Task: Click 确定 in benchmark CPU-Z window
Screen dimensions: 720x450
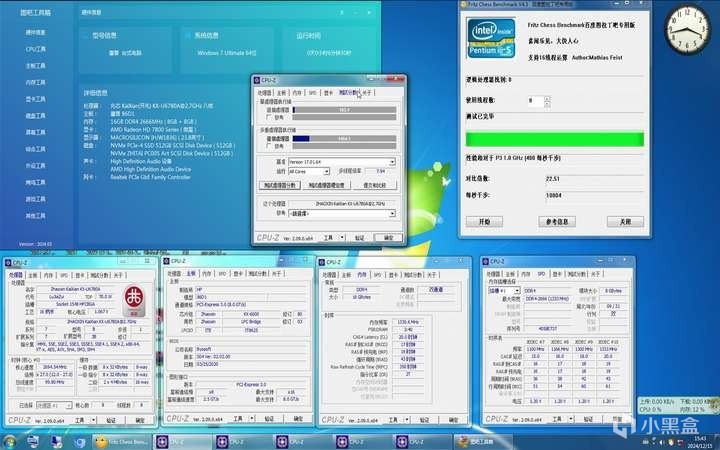Action: click(x=388, y=237)
